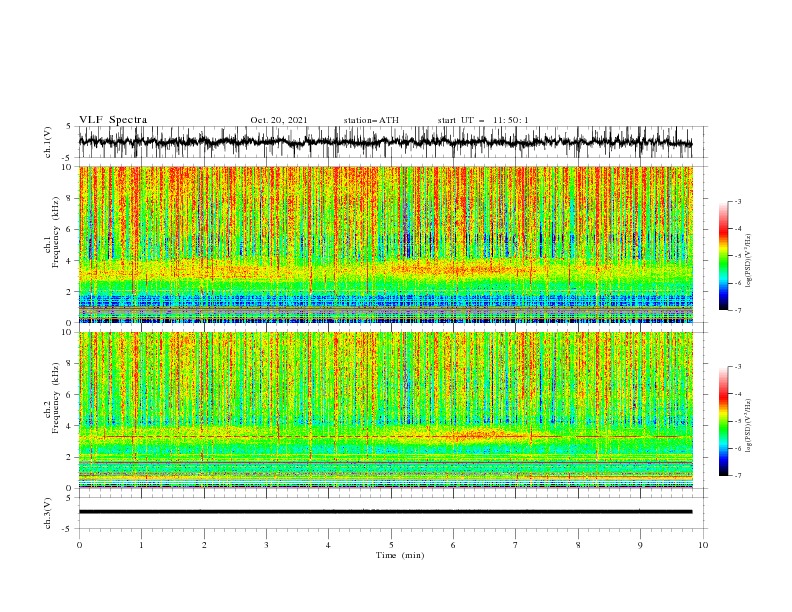Click the "ch.3(V)" axis label
The image size is (792, 612).
[48, 513]
